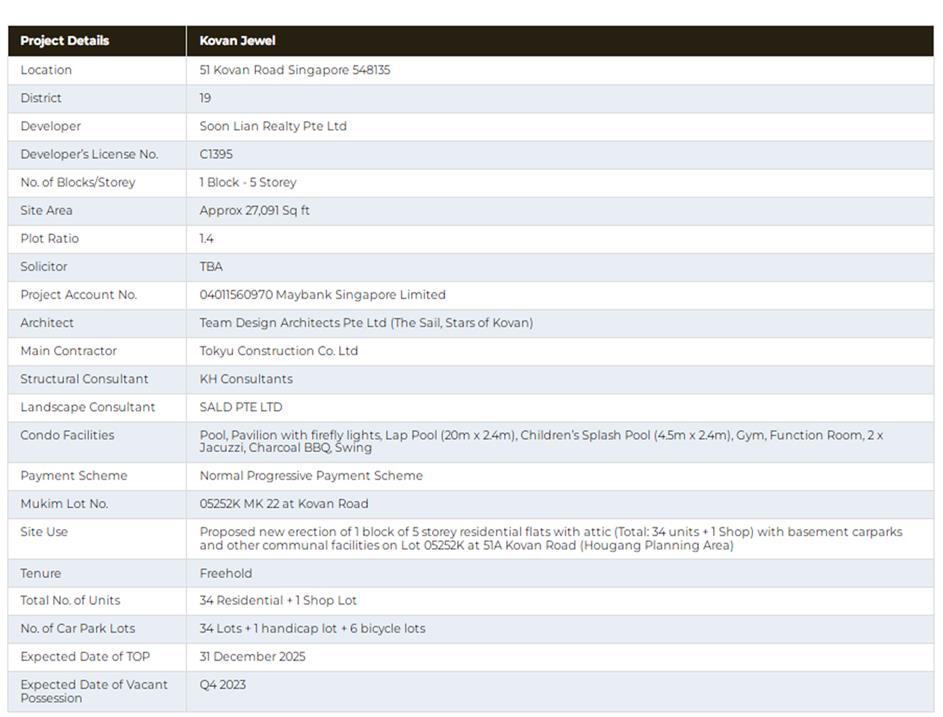Select the Solicitor value TBA
Image resolution: width=943 pixels, height=717 pixels.
click(x=211, y=266)
